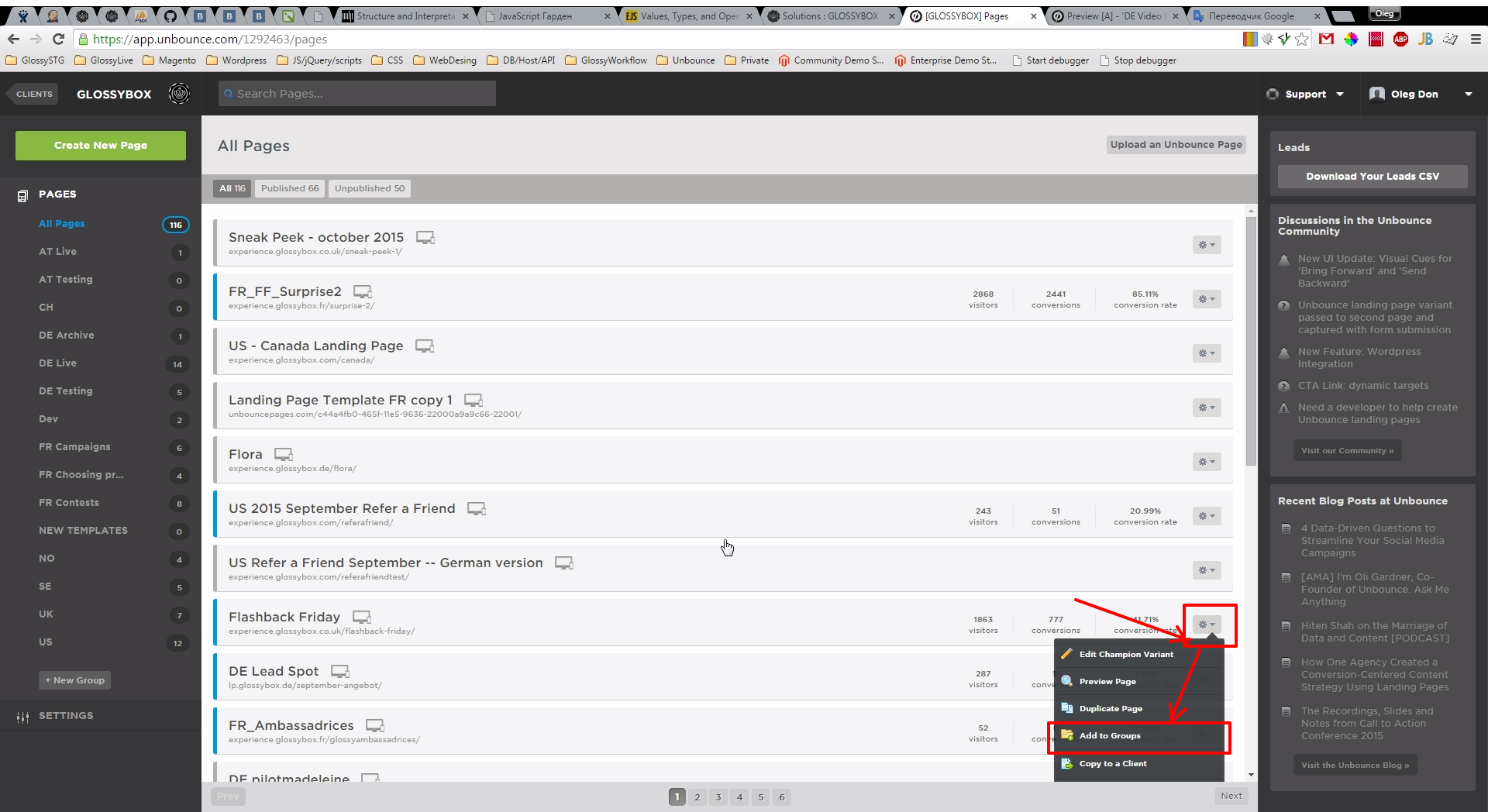Screen dimensions: 1488x812
Task: Open the Gmail extension icon
Action: click(x=1326, y=39)
